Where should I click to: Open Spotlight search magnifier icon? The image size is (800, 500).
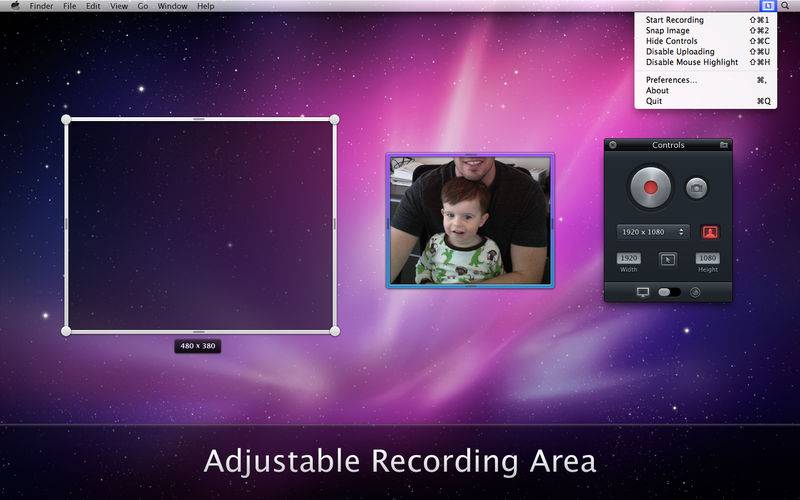coord(785,6)
